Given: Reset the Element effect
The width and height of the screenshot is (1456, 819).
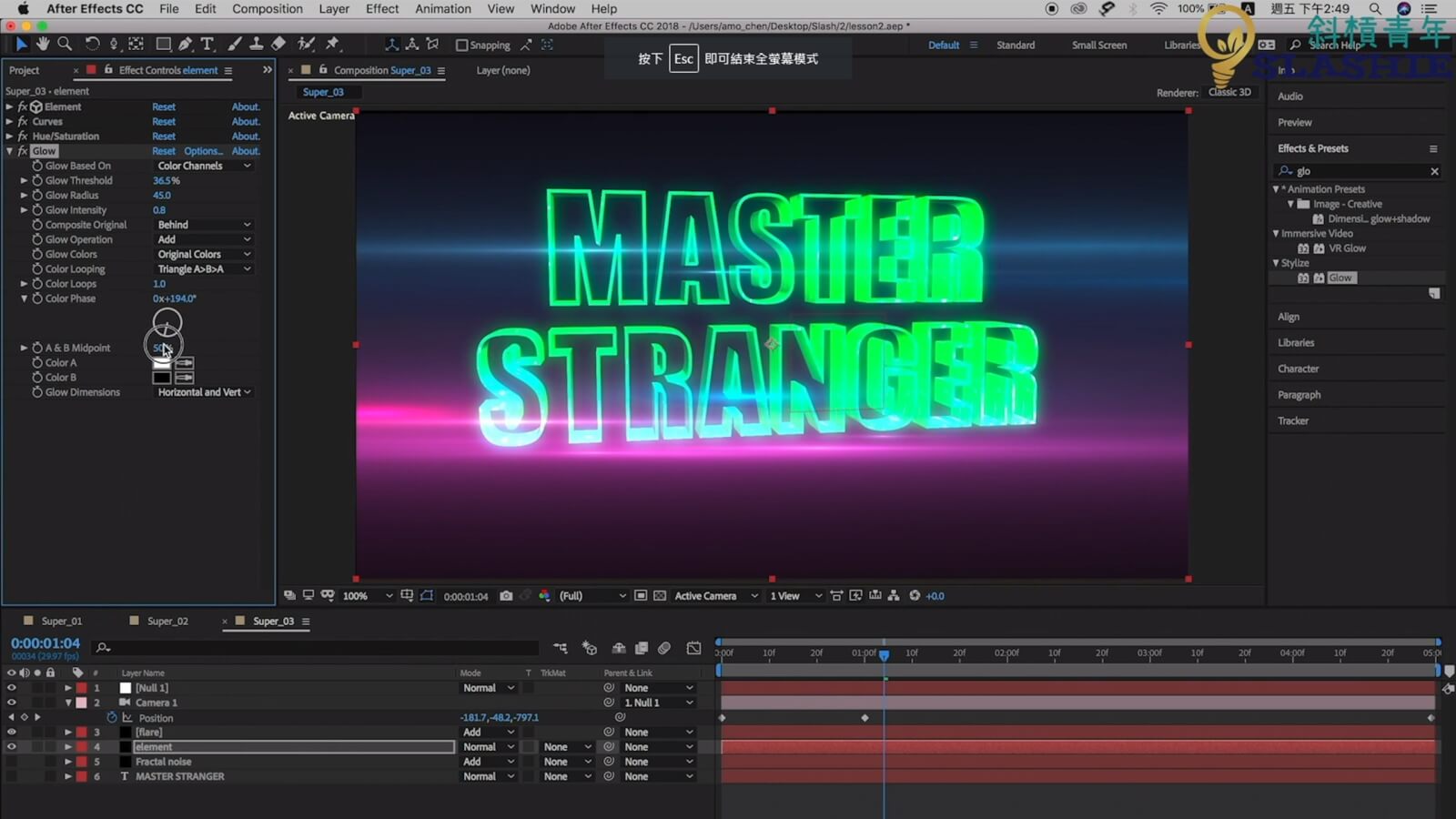Looking at the screenshot, I should 164,106.
